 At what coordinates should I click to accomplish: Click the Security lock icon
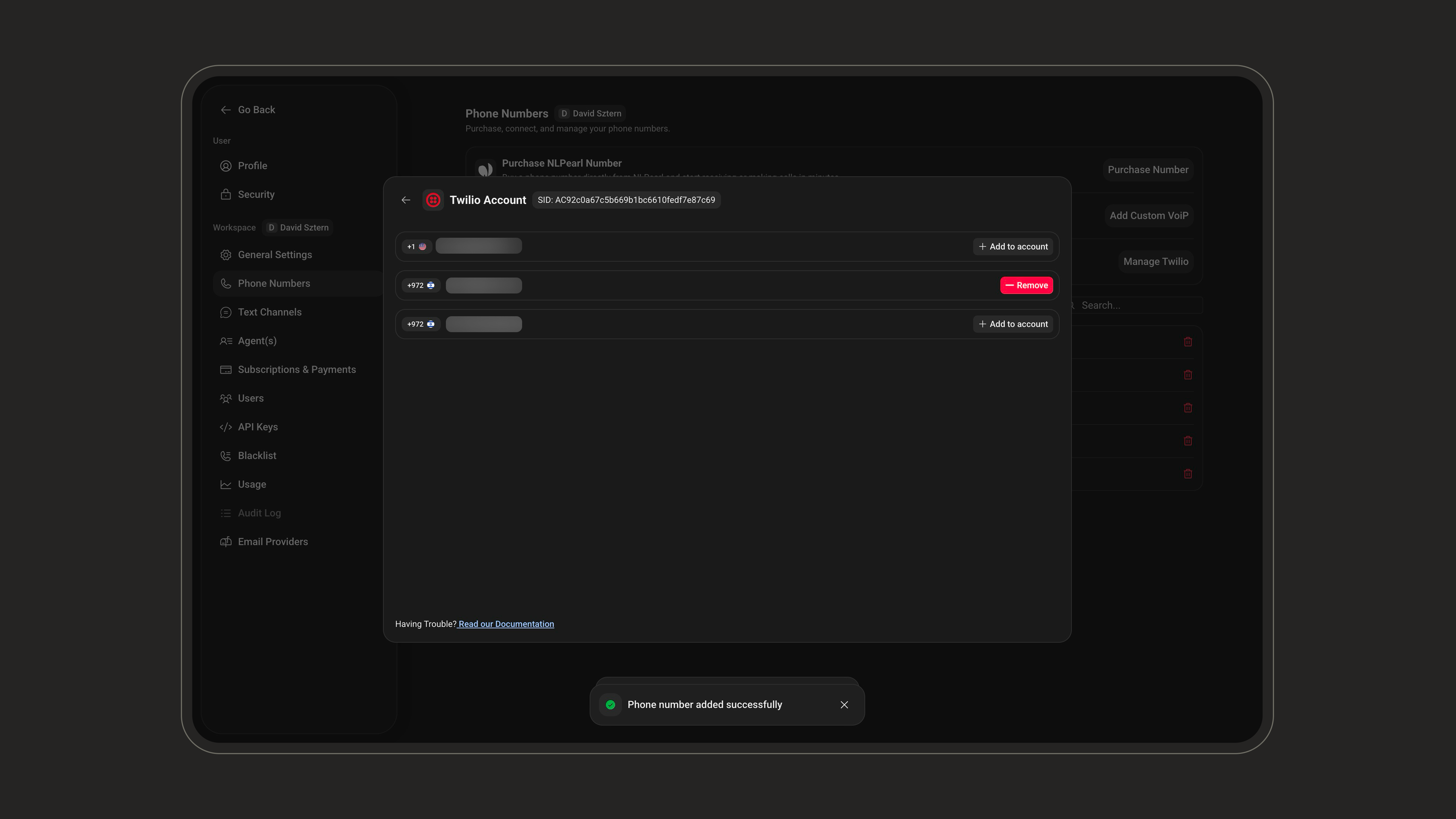[x=226, y=195]
